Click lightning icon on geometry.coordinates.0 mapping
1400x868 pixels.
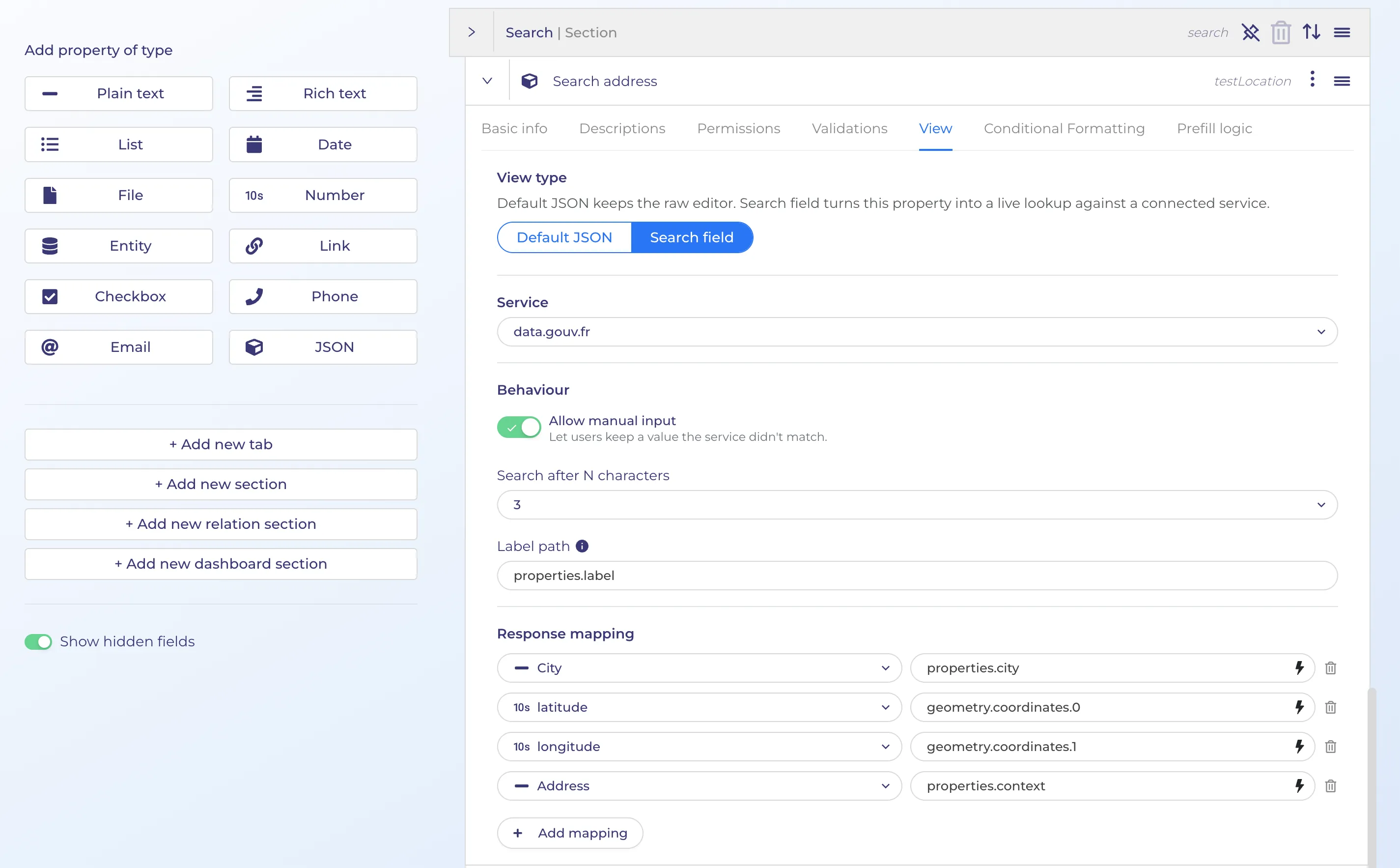[x=1300, y=707]
